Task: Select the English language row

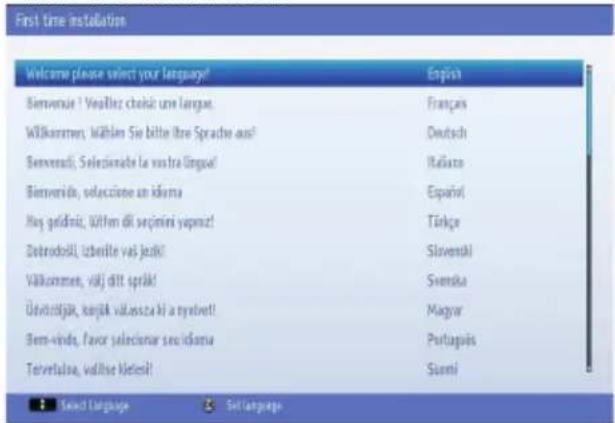Action: coord(299,73)
